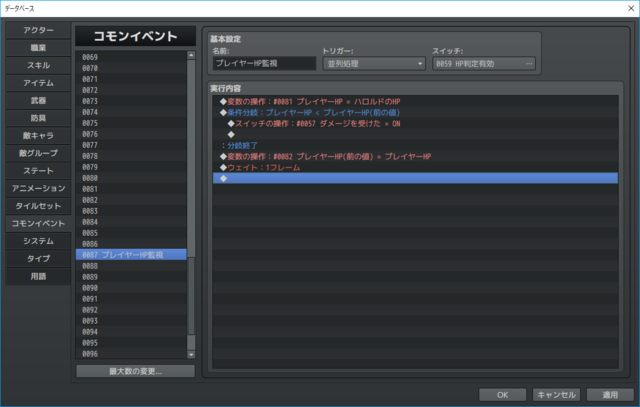Select common event row 0086
This screenshot has height=407, width=640.
pos(131,244)
